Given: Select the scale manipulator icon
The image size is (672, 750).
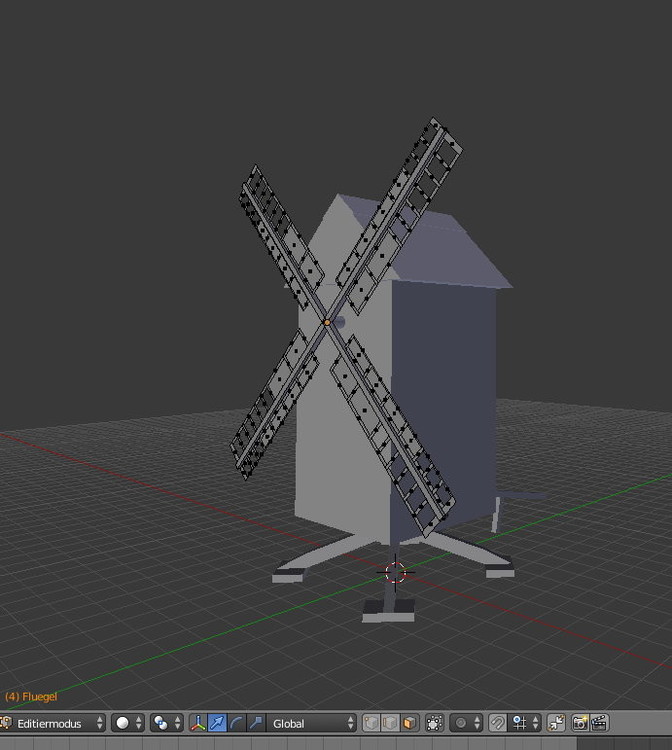Looking at the screenshot, I should [256, 723].
